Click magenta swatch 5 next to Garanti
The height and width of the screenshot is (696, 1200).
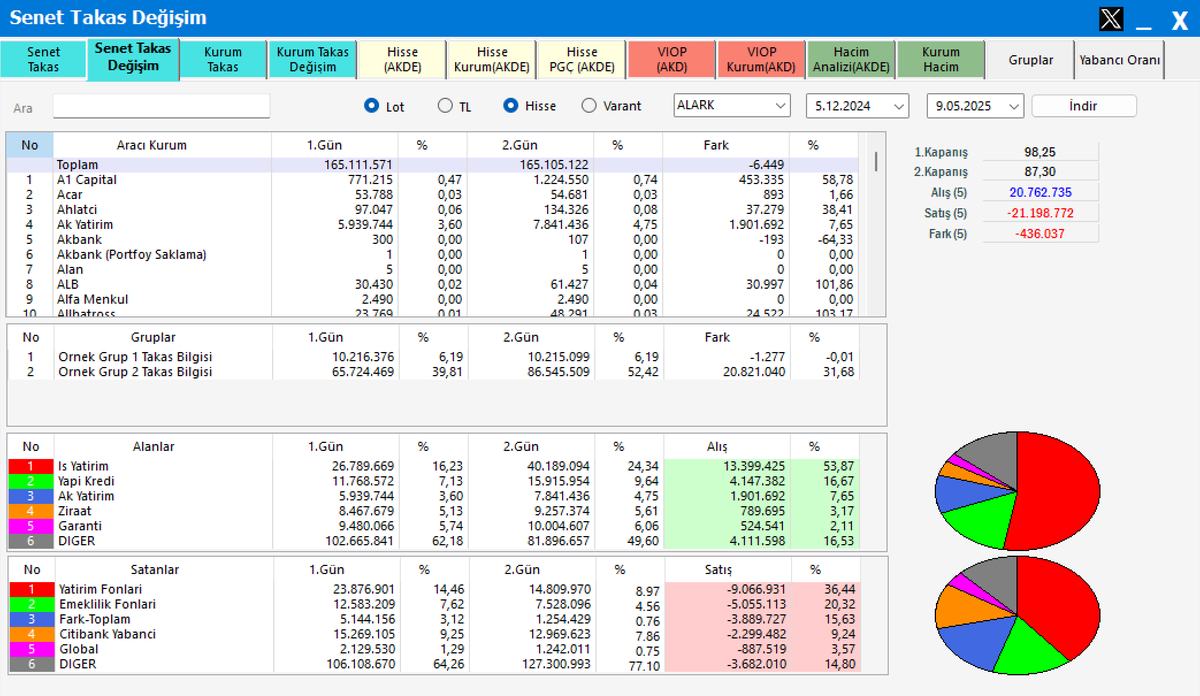click(31, 526)
